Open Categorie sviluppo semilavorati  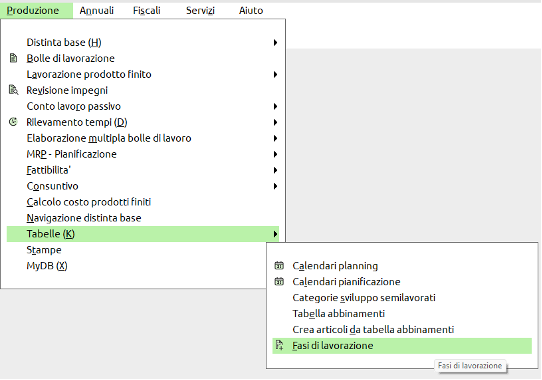tap(364, 298)
